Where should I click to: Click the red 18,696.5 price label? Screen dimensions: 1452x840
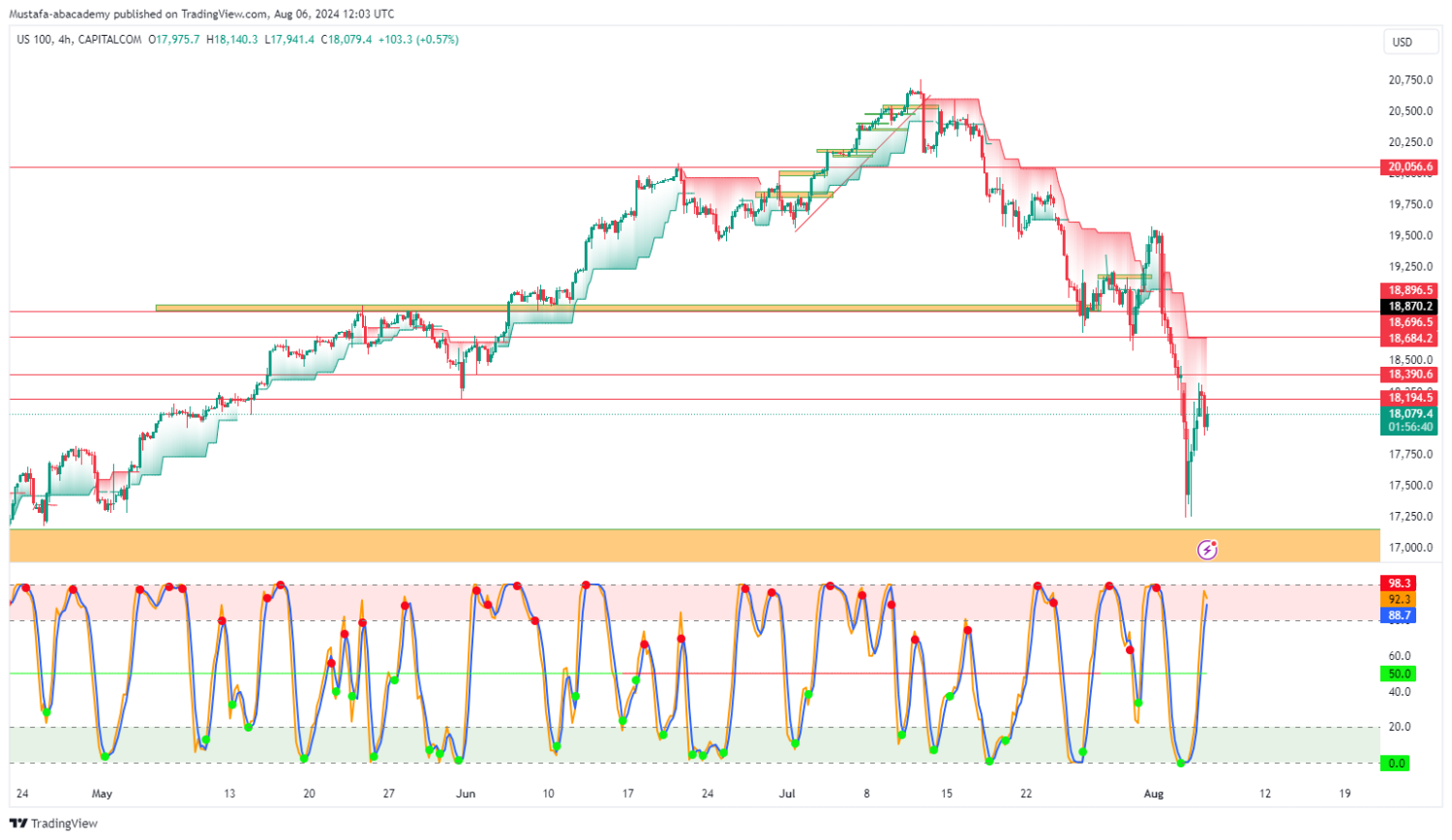pyautogui.click(x=1410, y=323)
